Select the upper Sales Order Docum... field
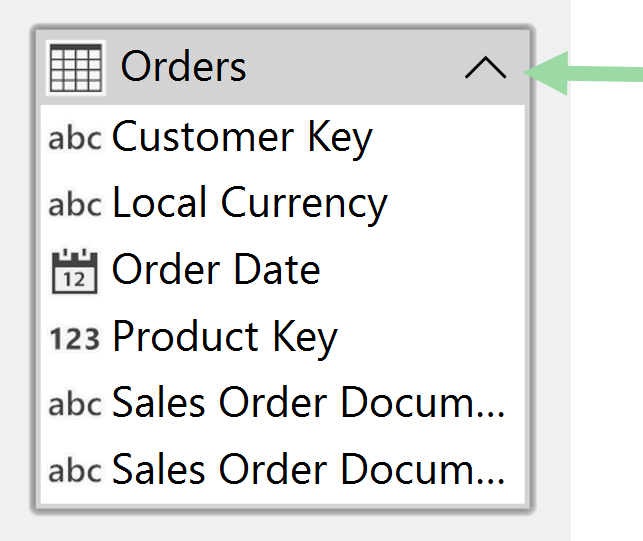643x541 pixels. 308,403
